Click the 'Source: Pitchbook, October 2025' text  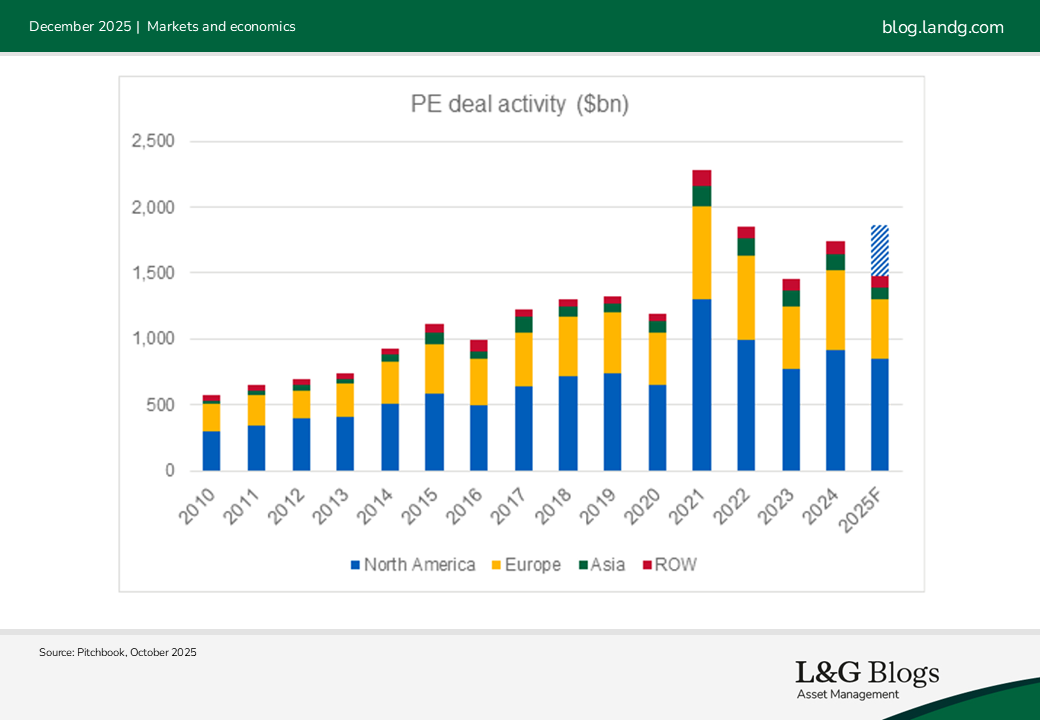pyautogui.click(x=118, y=652)
